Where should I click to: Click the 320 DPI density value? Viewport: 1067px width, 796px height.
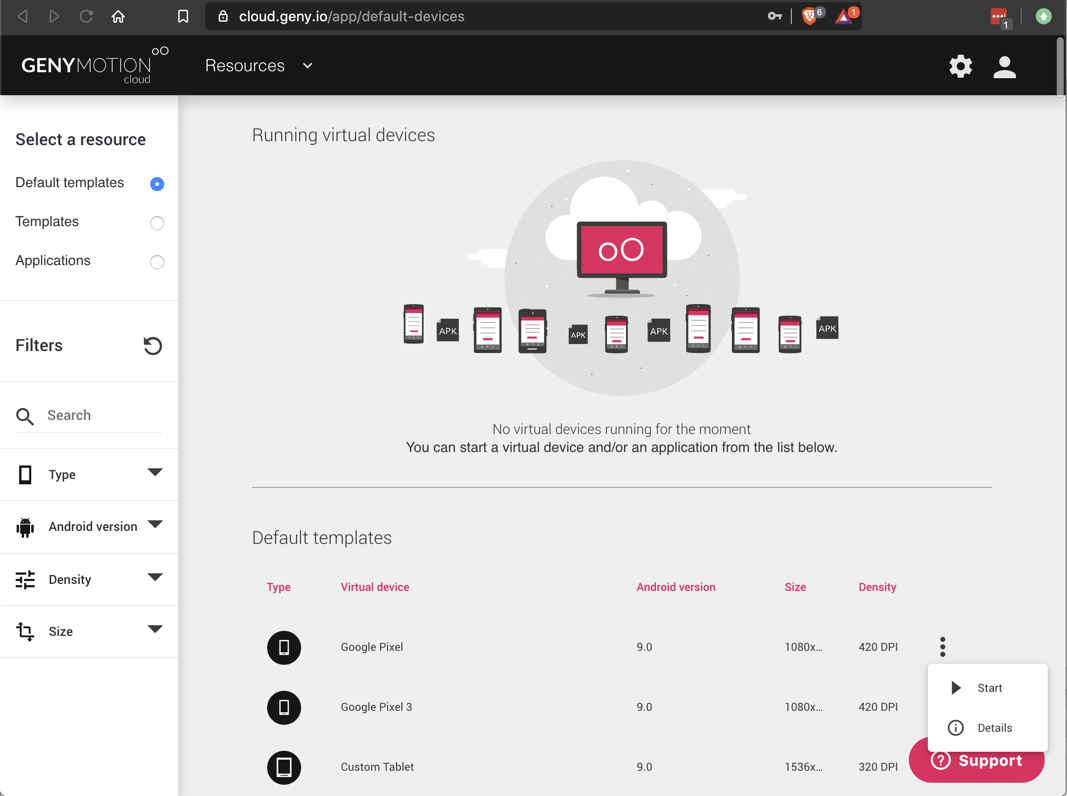(878, 767)
